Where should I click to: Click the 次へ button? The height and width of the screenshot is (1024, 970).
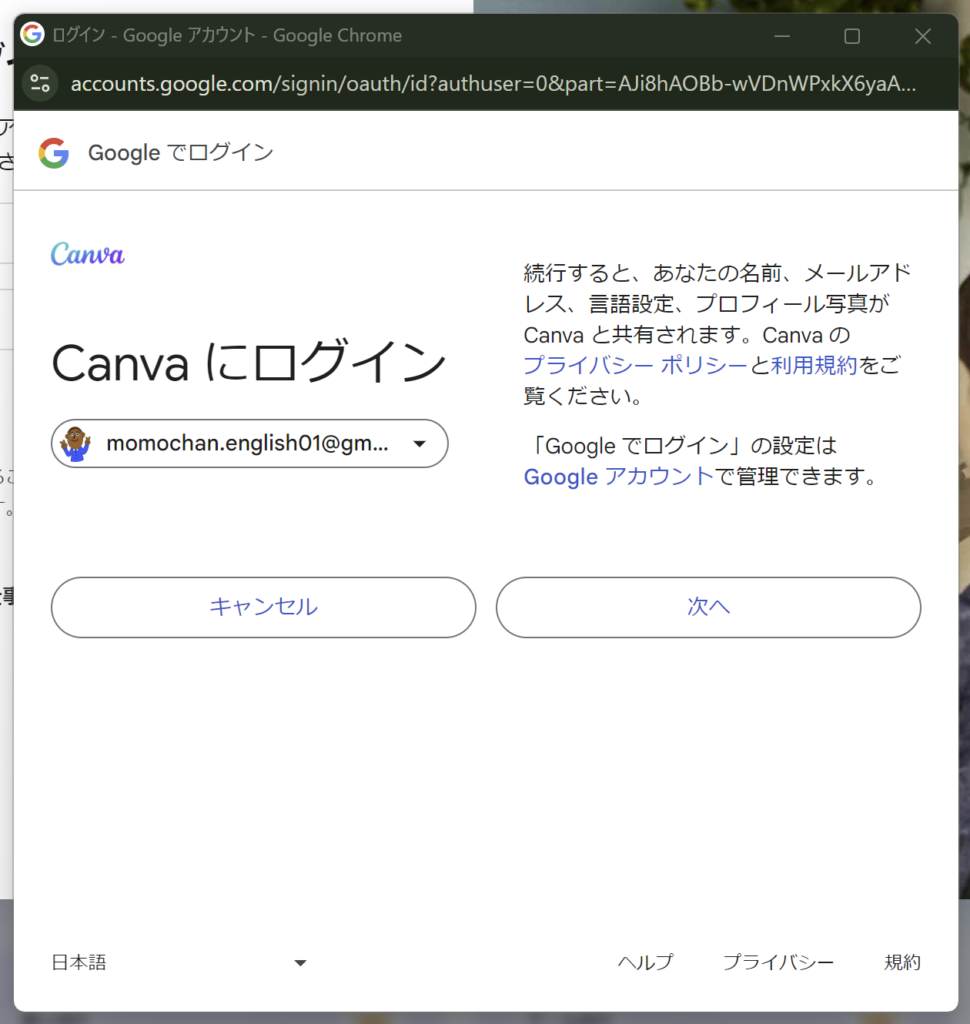point(708,607)
